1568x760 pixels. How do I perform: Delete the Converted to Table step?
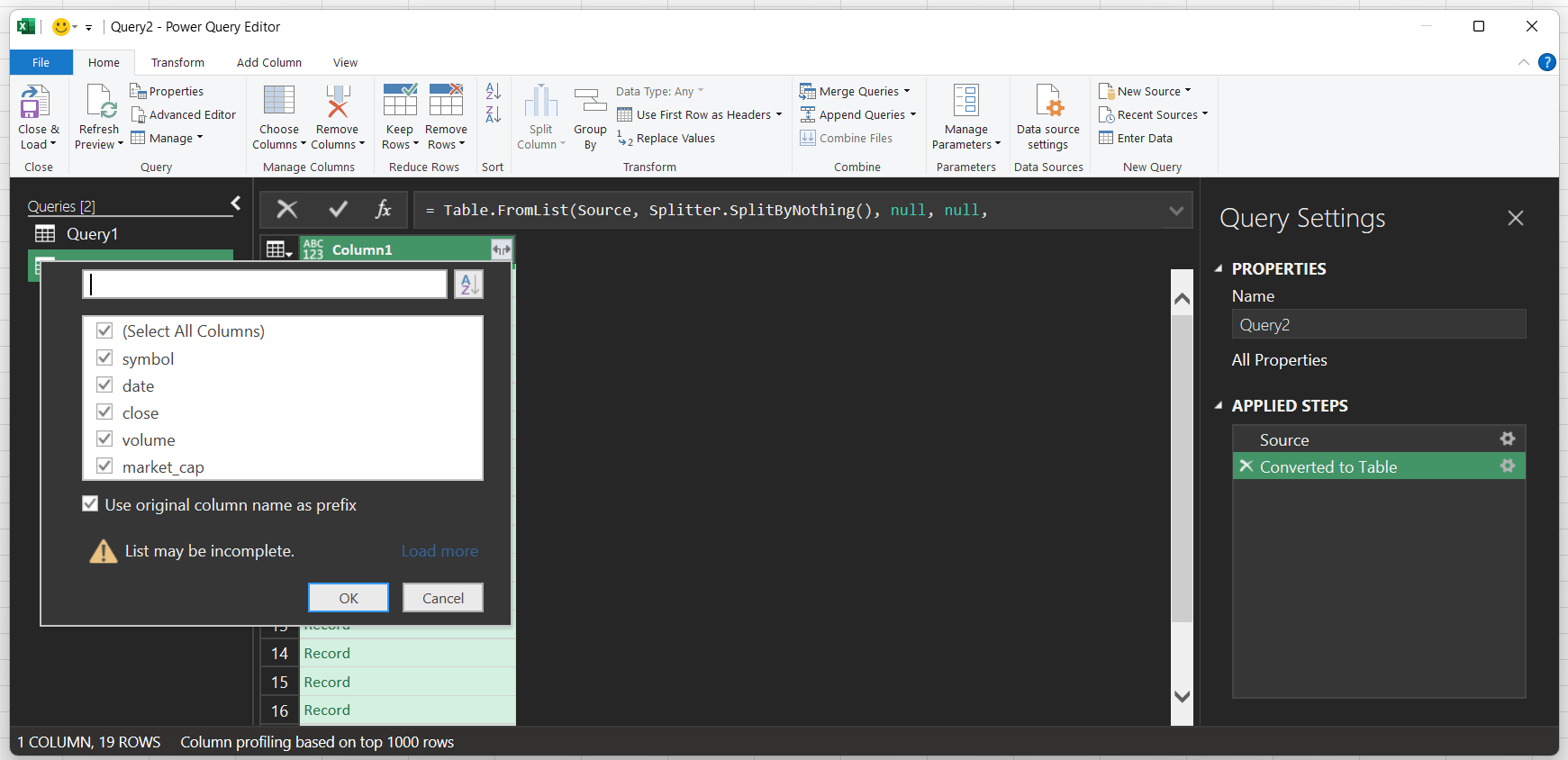click(1246, 466)
